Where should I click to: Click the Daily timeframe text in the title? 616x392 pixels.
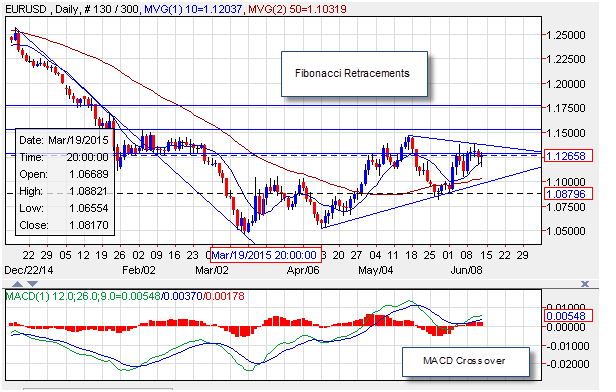(66, 9)
